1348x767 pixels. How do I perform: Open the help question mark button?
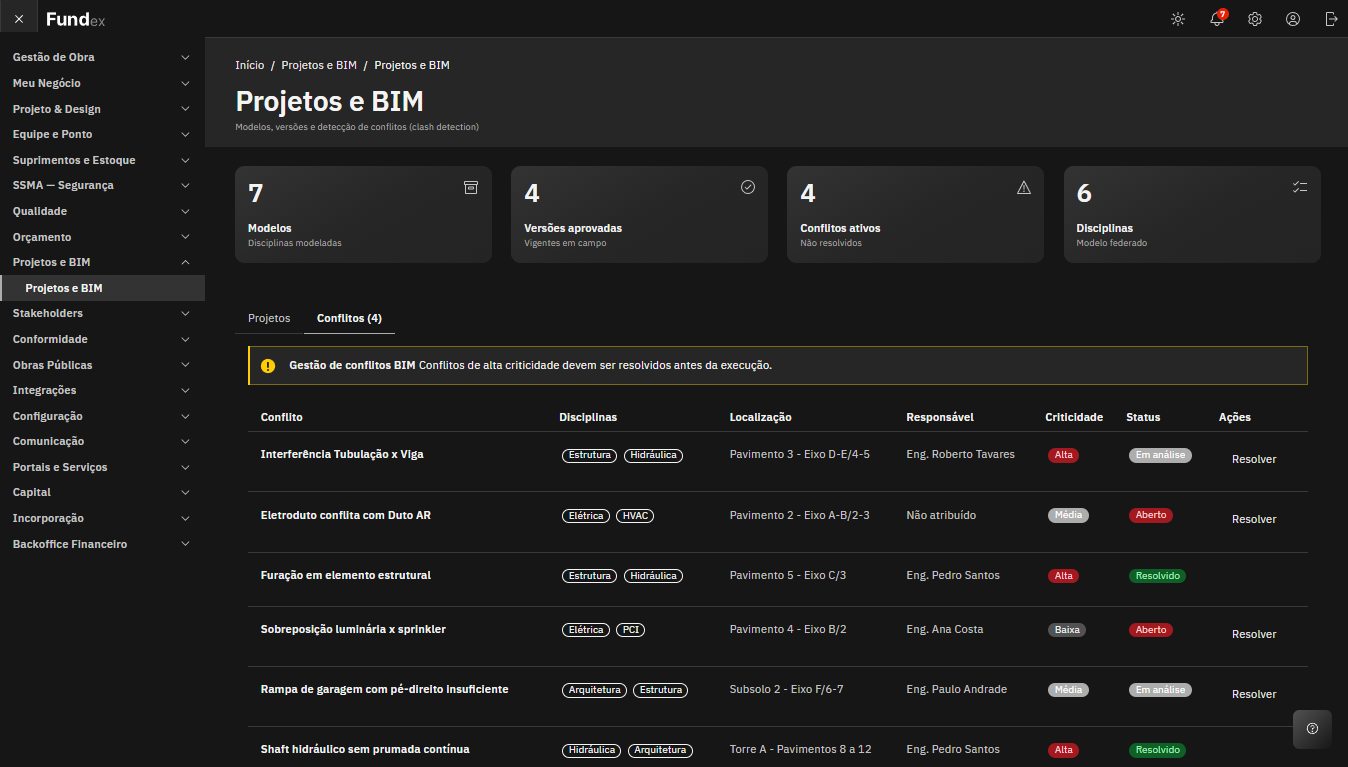(x=1312, y=729)
